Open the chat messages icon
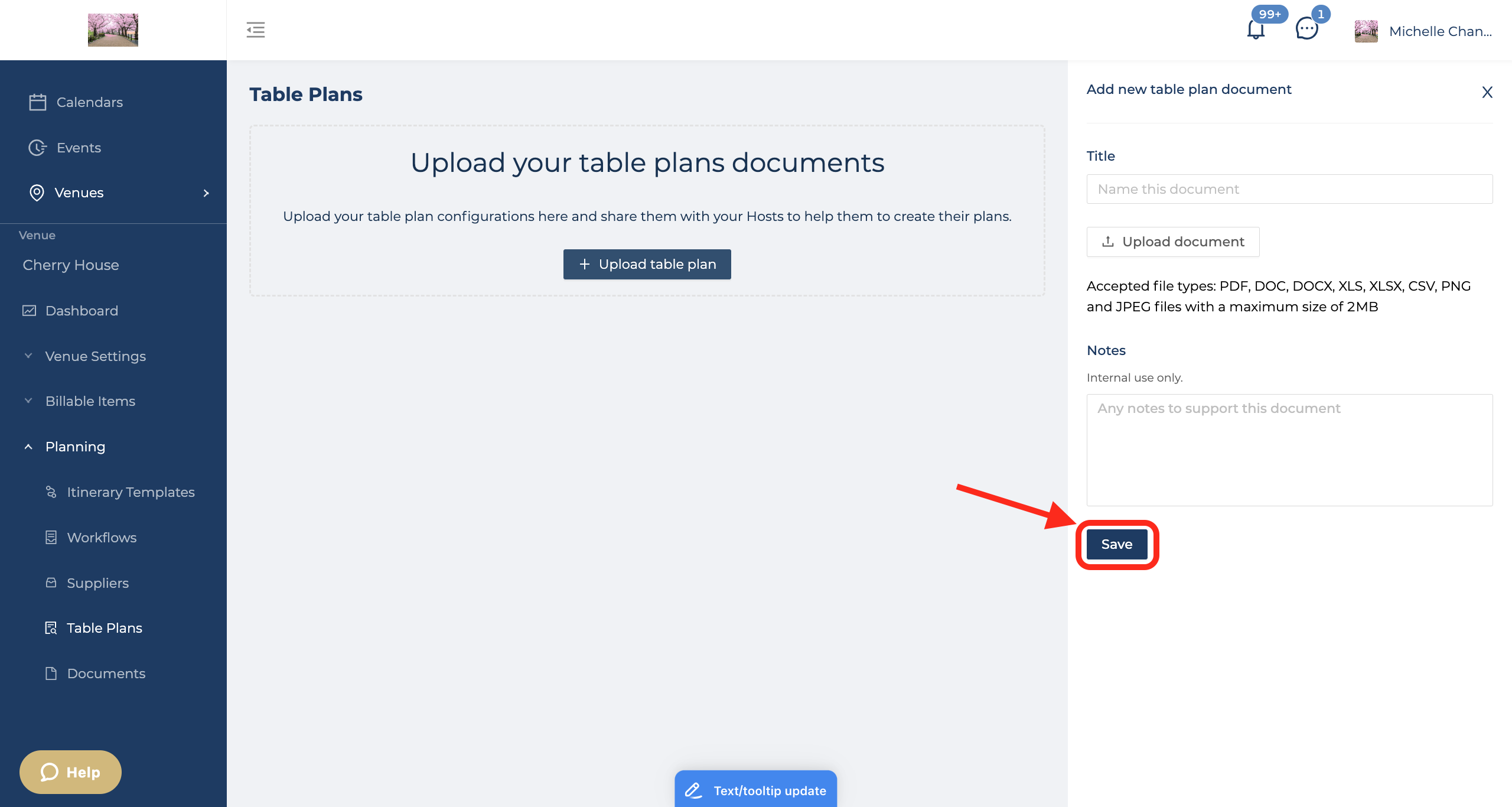Viewport: 1512px width, 807px height. [x=1306, y=28]
